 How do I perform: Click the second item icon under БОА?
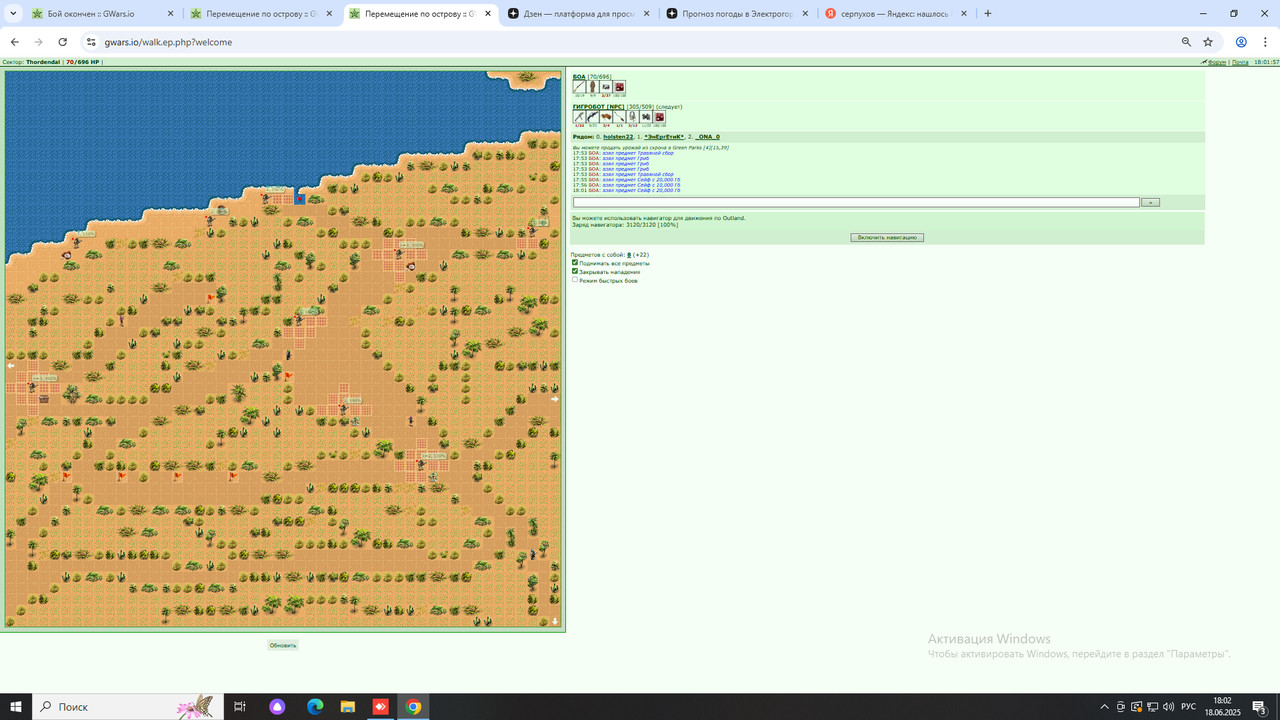point(592,87)
